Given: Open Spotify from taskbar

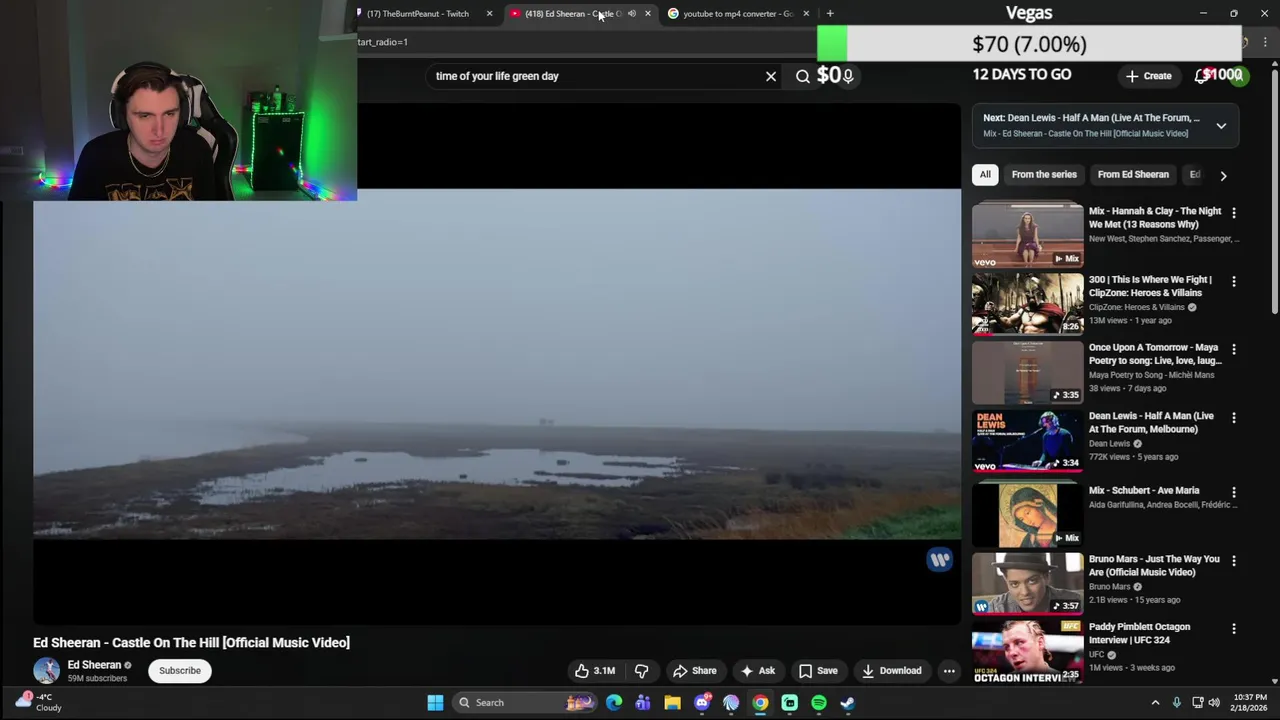Looking at the screenshot, I should (819, 703).
